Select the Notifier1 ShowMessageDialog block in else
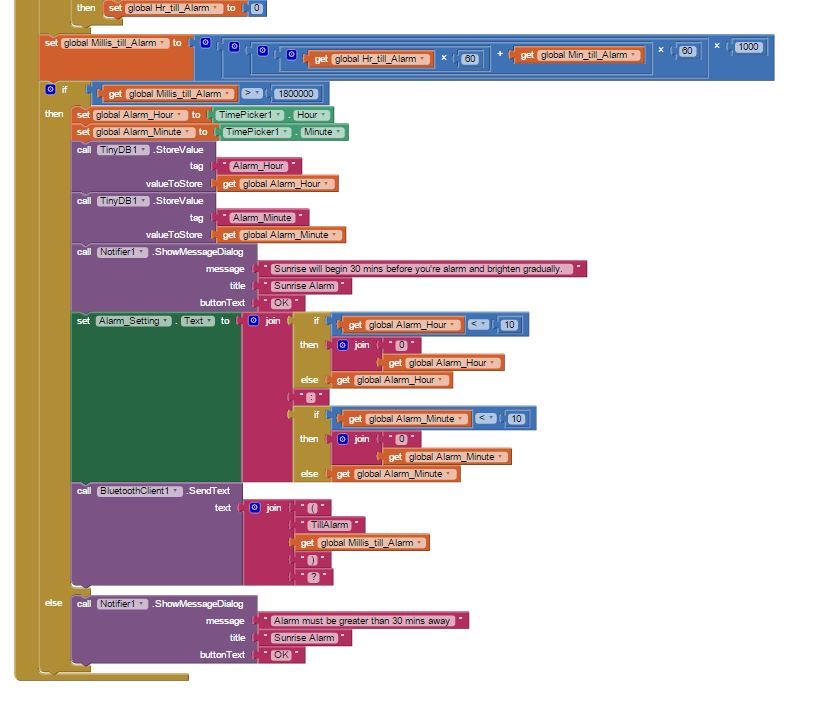Image resolution: width=825 pixels, height=701 pixels. click(x=164, y=604)
